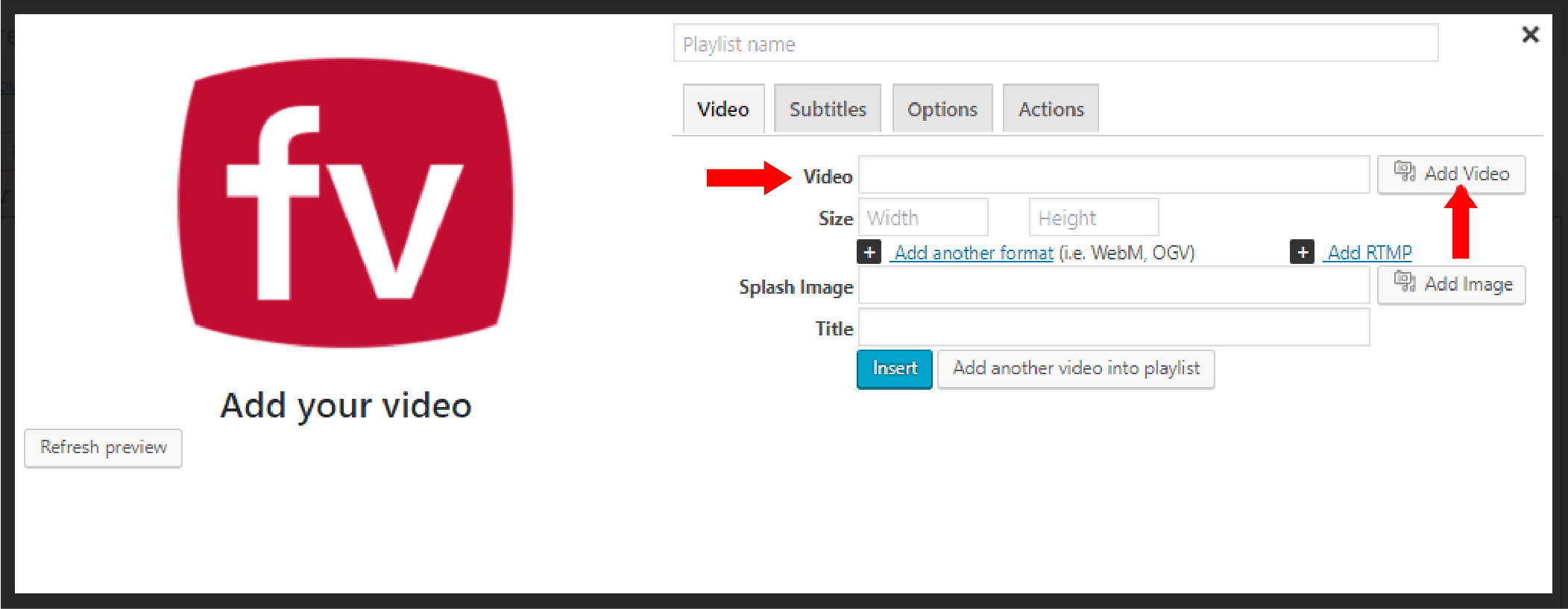The width and height of the screenshot is (1568, 609).
Task: Focus the Playlist name field
Action: [1056, 43]
